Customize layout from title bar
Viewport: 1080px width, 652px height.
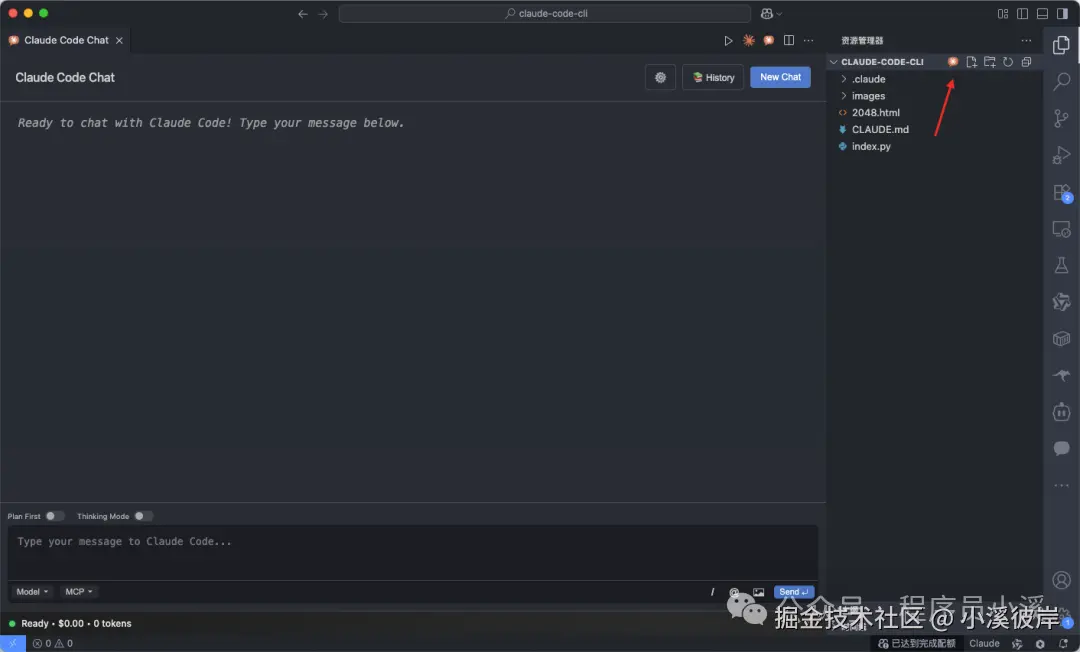pyautogui.click(x=1003, y=14)
